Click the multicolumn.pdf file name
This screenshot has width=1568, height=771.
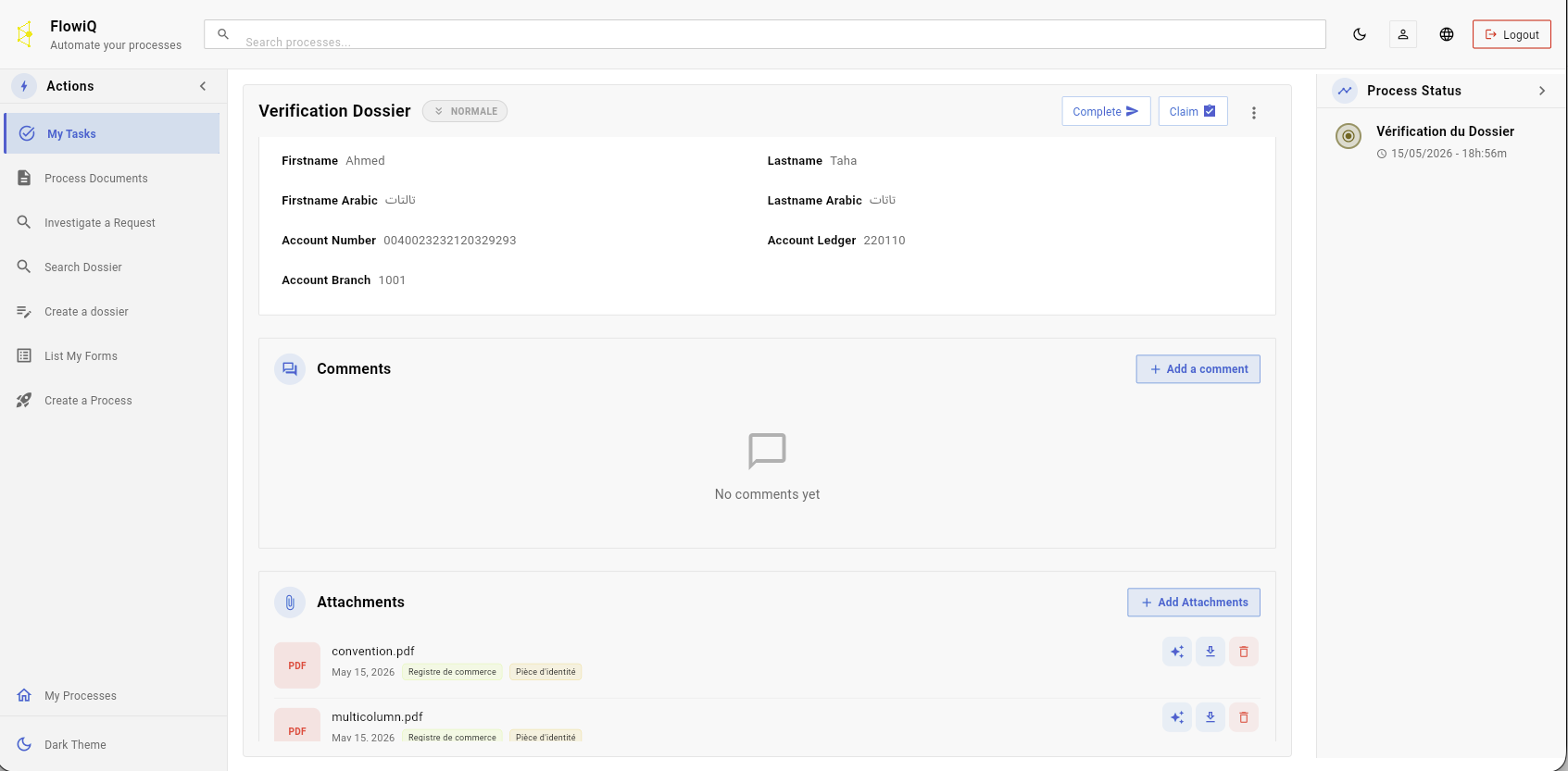(377, 716)
